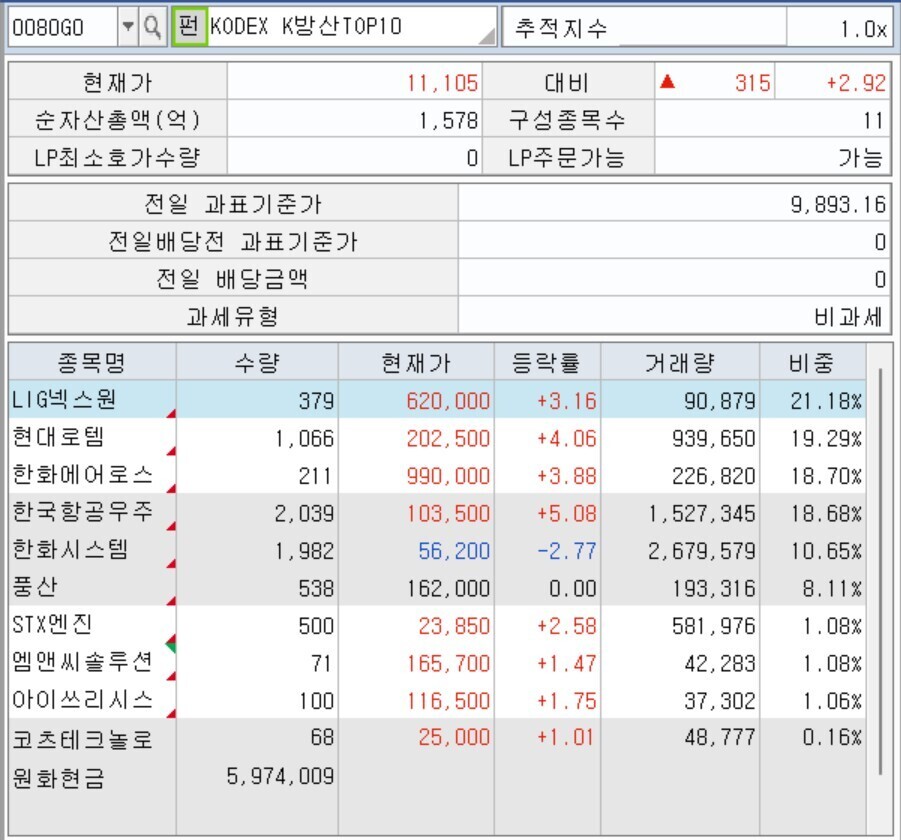Click the change rate +2.92 value
The width and height of the screenshot is (901, 840).
tap(856, 83)
